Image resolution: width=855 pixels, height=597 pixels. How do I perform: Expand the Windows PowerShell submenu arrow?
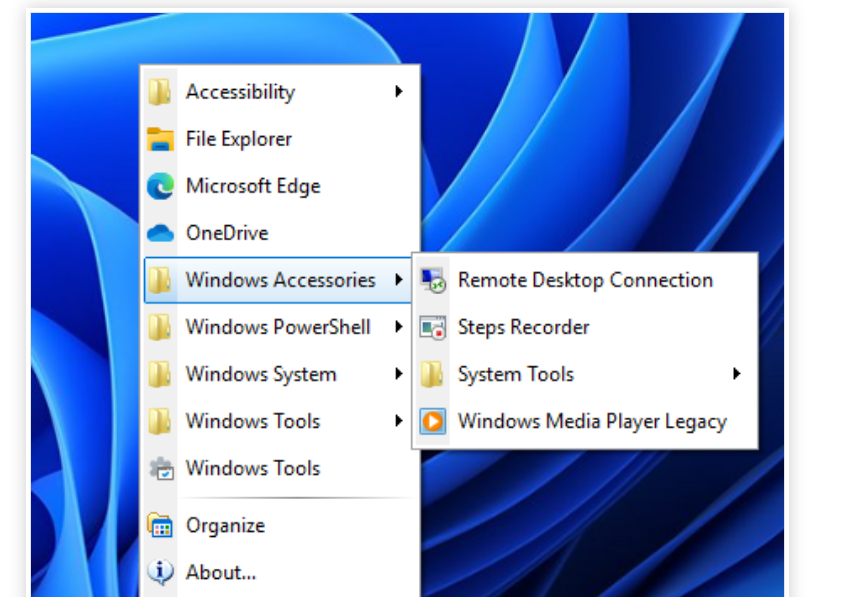click(398, 327)
